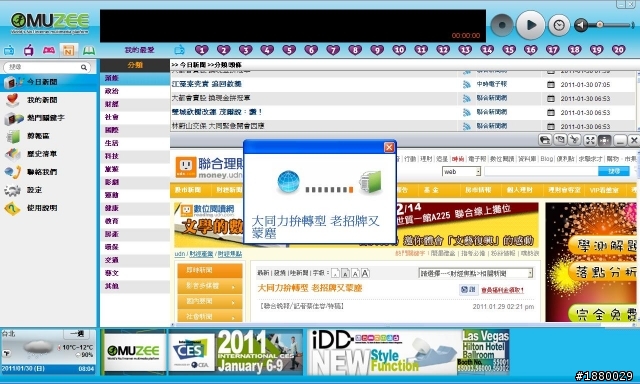Image resolution: width=640 pixels, height=384 pixels.
Task: Open 歷史清單 history list
Action: coord(48,154)
